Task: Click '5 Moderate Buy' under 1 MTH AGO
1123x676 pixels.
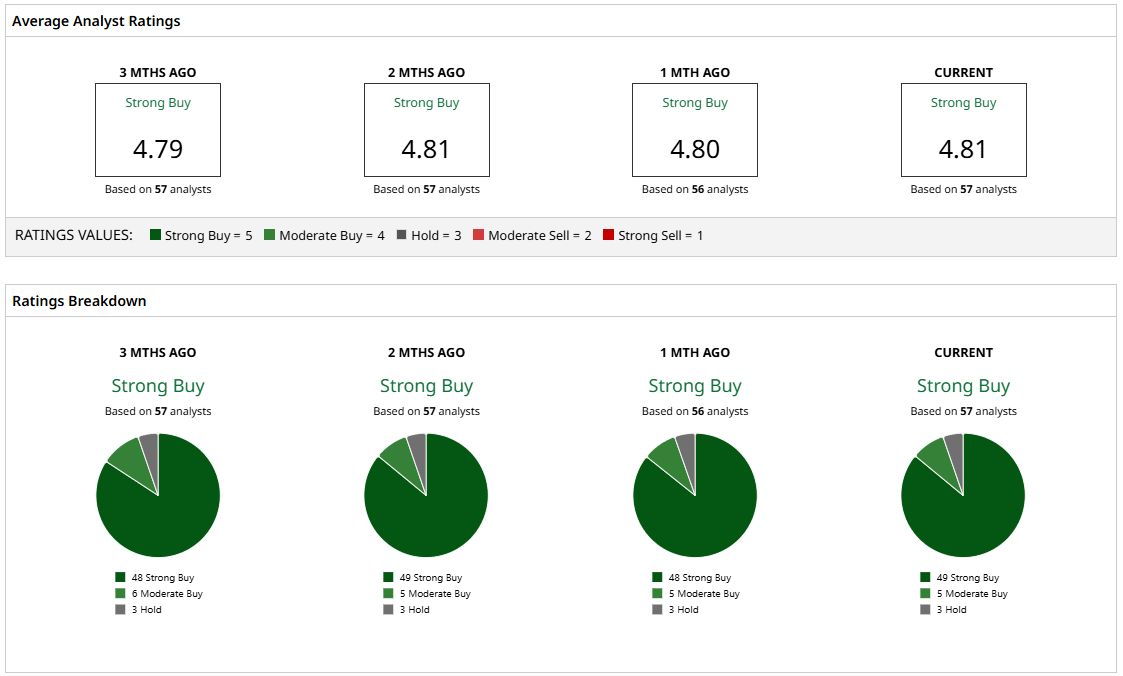Action: tap(696, 594)
